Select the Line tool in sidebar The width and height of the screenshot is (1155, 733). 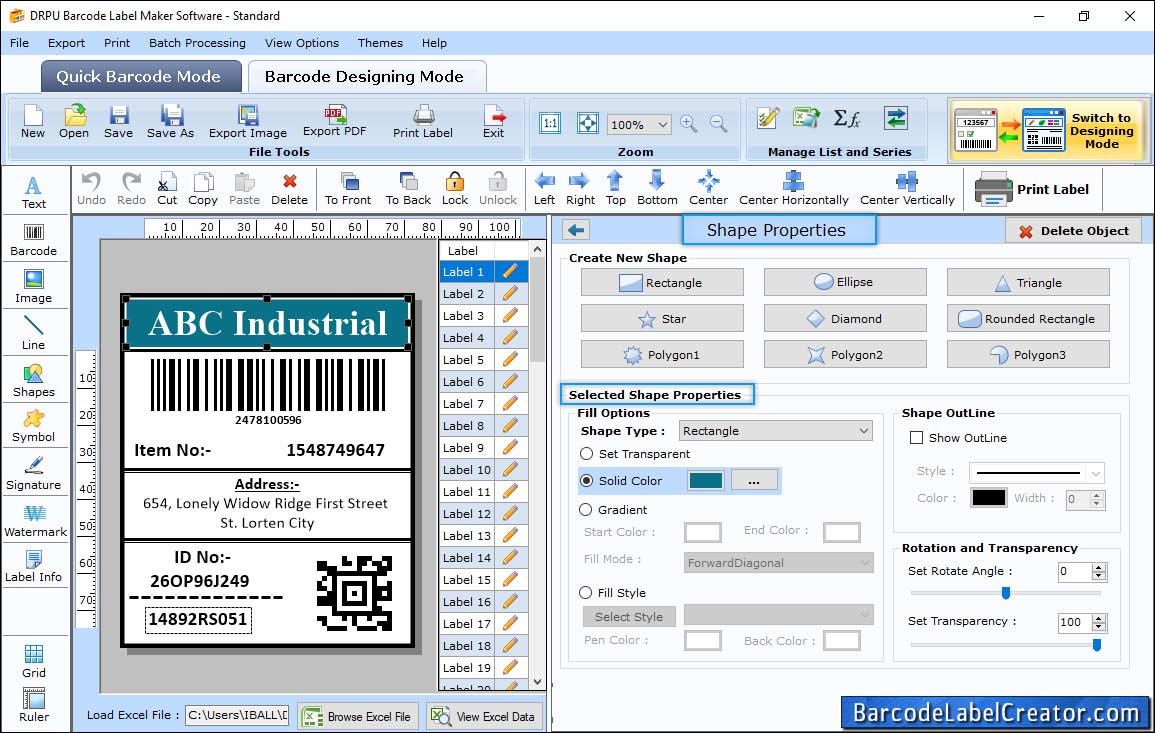(33, 333)
